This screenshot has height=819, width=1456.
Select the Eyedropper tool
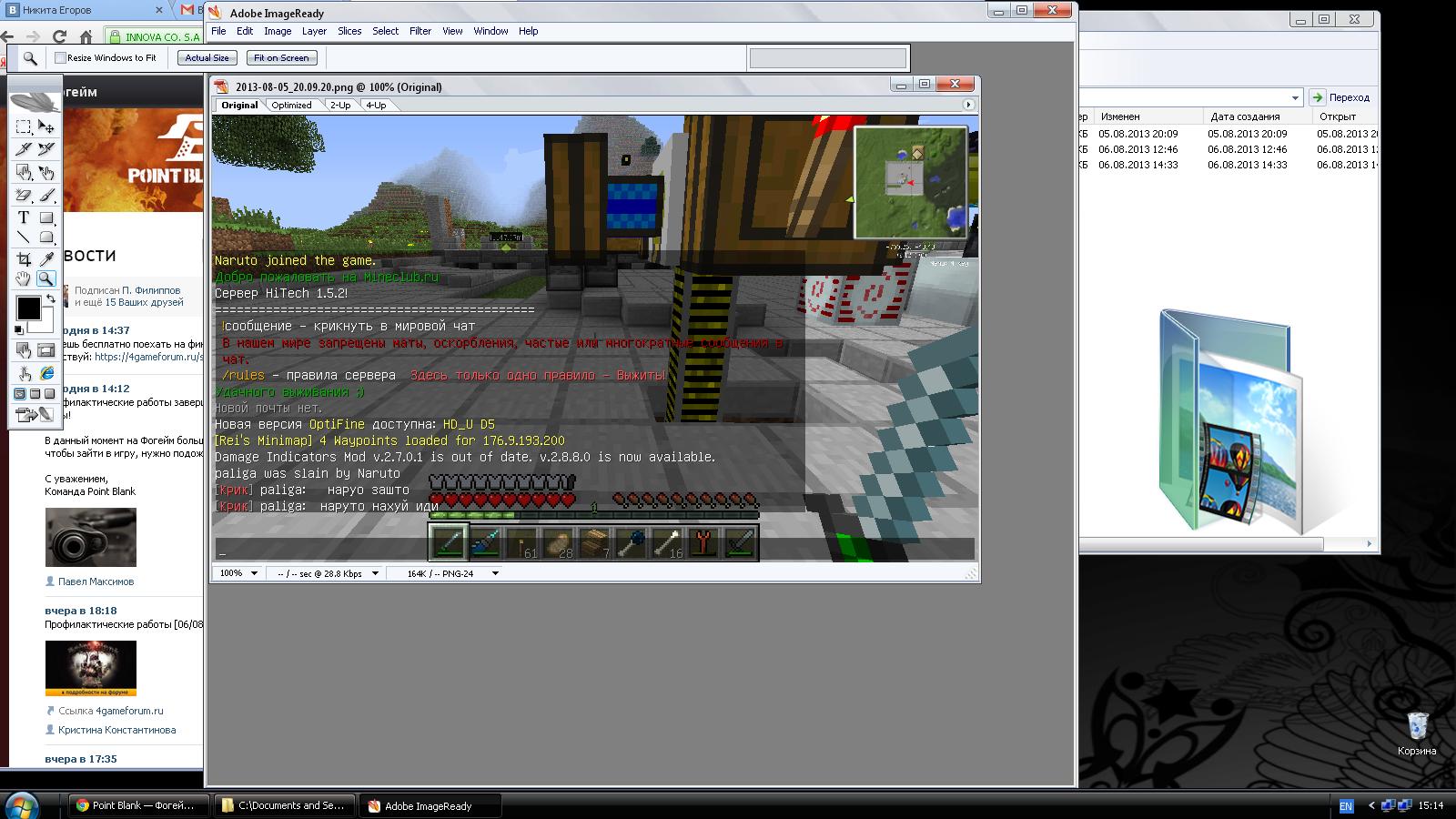click(x=46, y=259)
